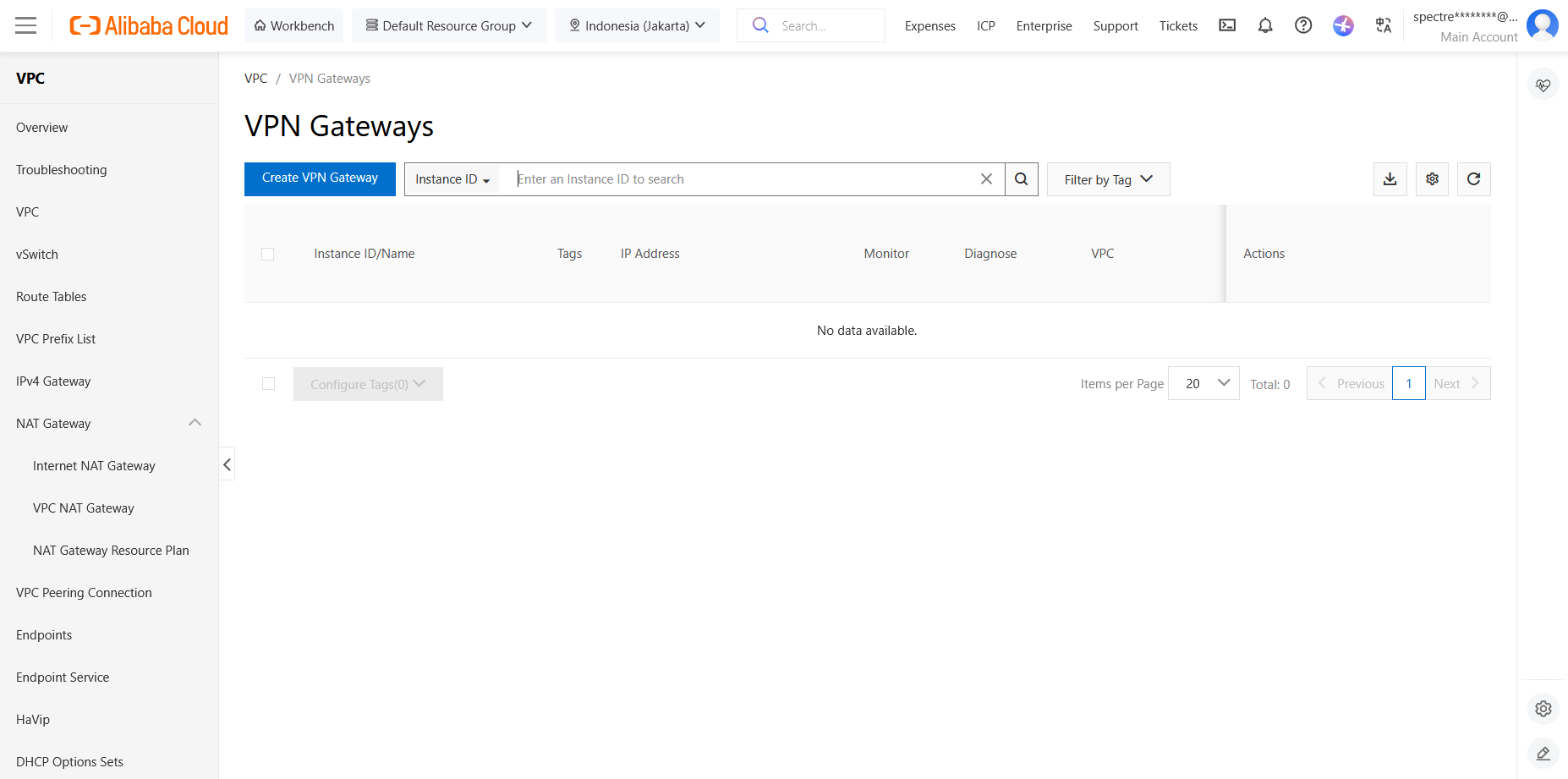Open the notifications bell
1568x779 pixels.
[x=1264, y=25]
